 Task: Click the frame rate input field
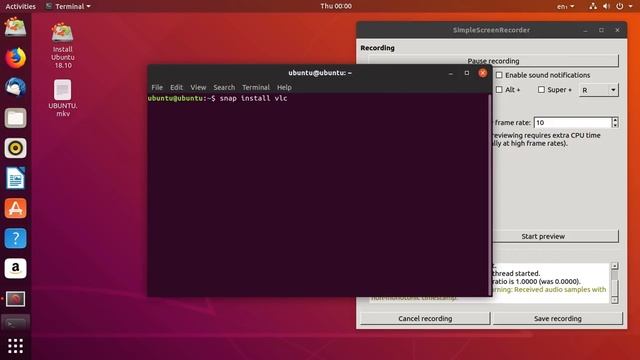point(573,122)
